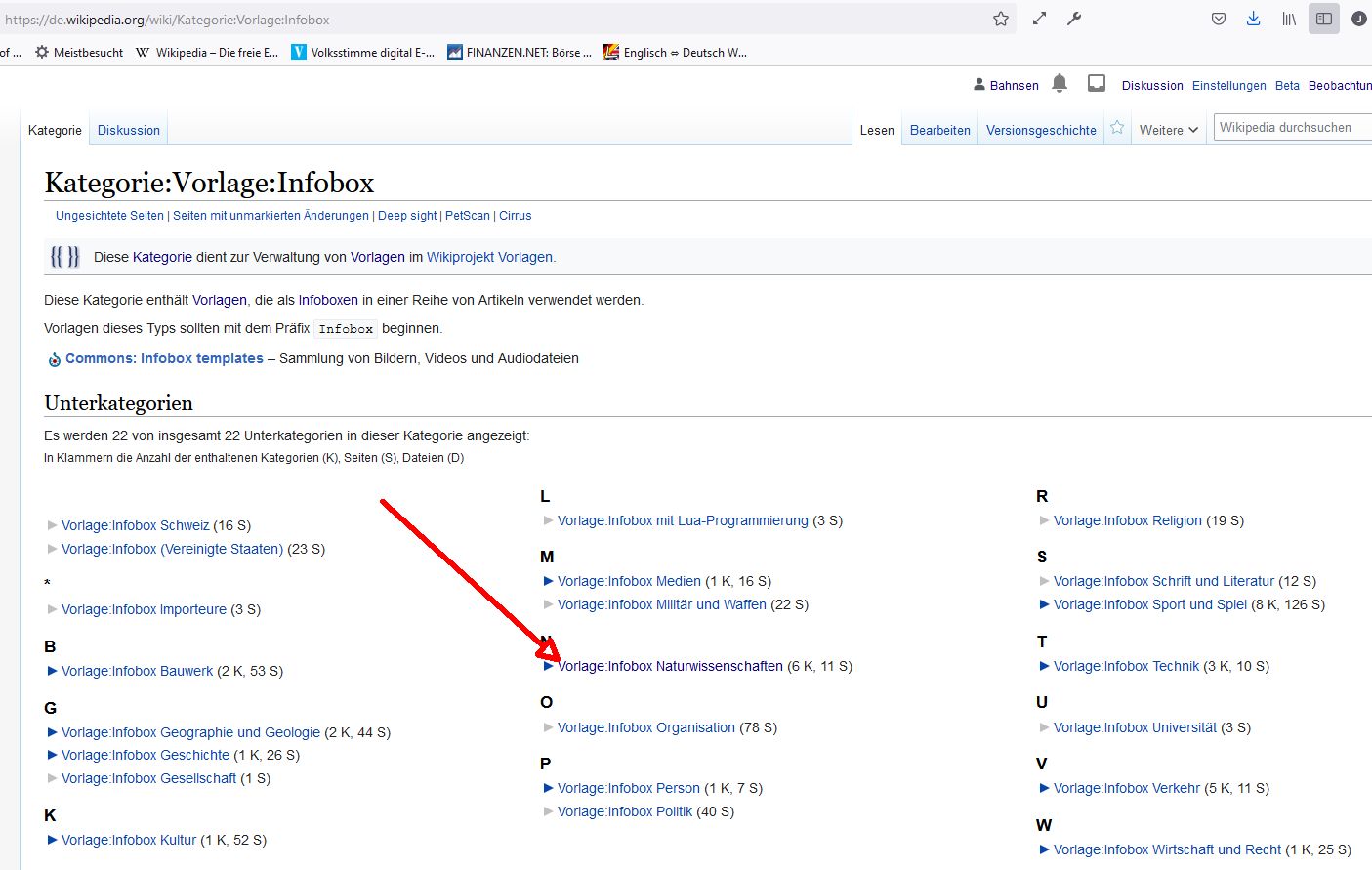Screen dimensions: 1372x870
Task: Expand Vorlage:Infobox Bauwerk subcategory triangle
Action: click(x=53, y=671)
